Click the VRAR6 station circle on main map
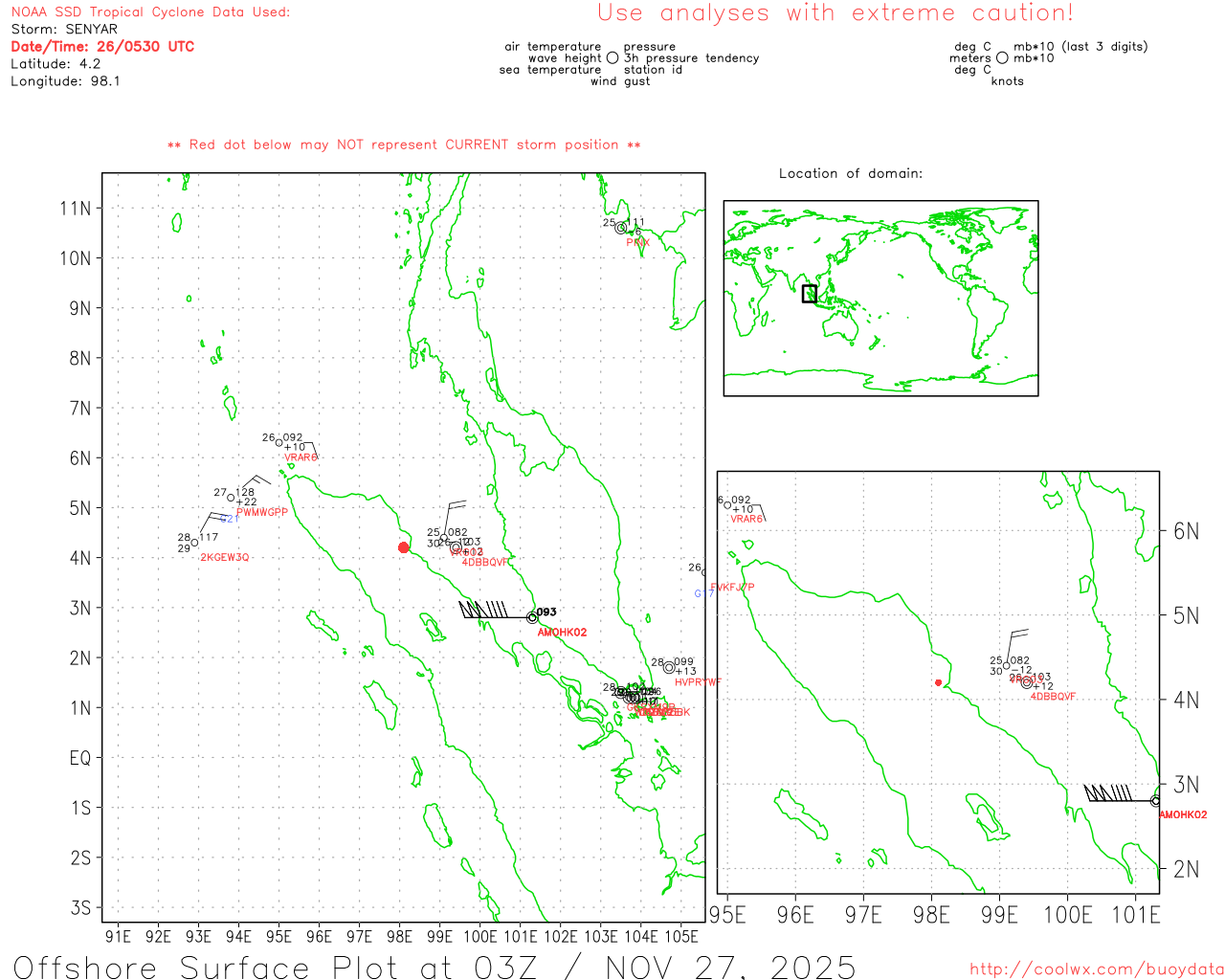 click(x=279, y=442)
